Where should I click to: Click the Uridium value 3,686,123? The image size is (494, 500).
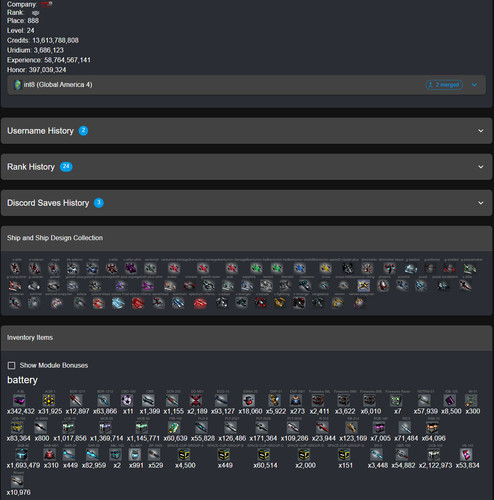(x=48, y=50)
